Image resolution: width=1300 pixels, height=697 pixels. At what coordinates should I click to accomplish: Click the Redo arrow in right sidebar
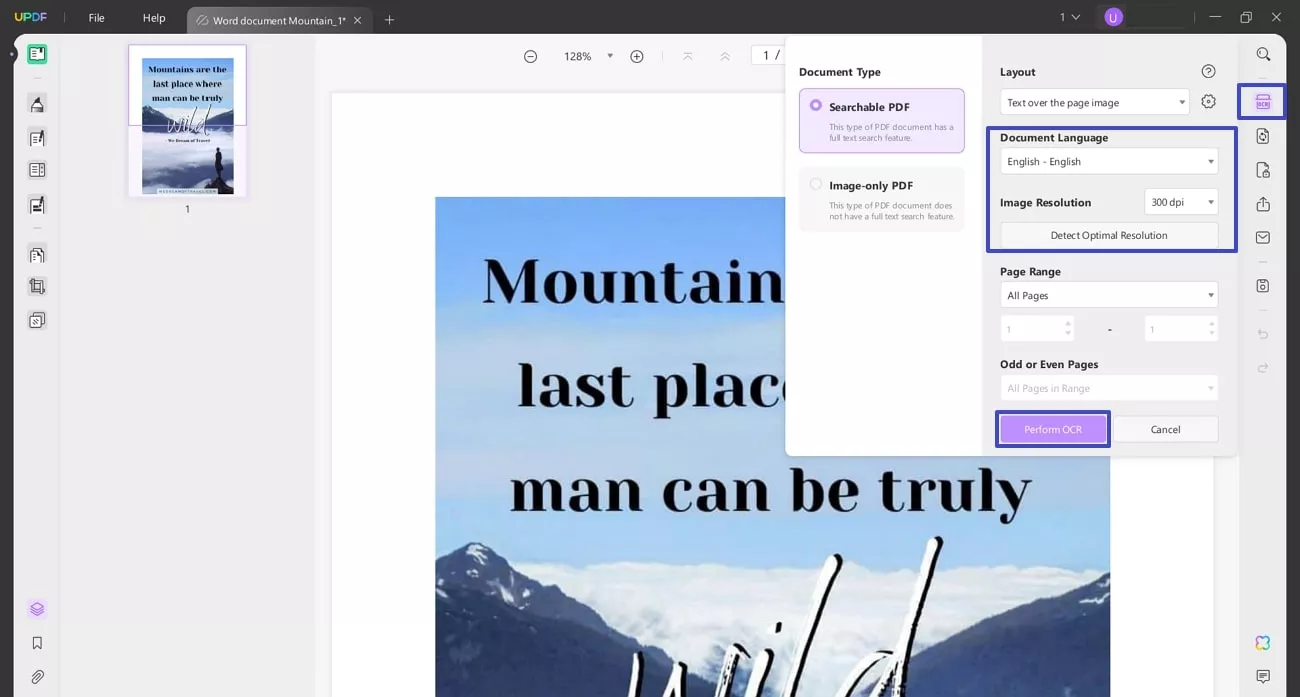(1263, 368)
